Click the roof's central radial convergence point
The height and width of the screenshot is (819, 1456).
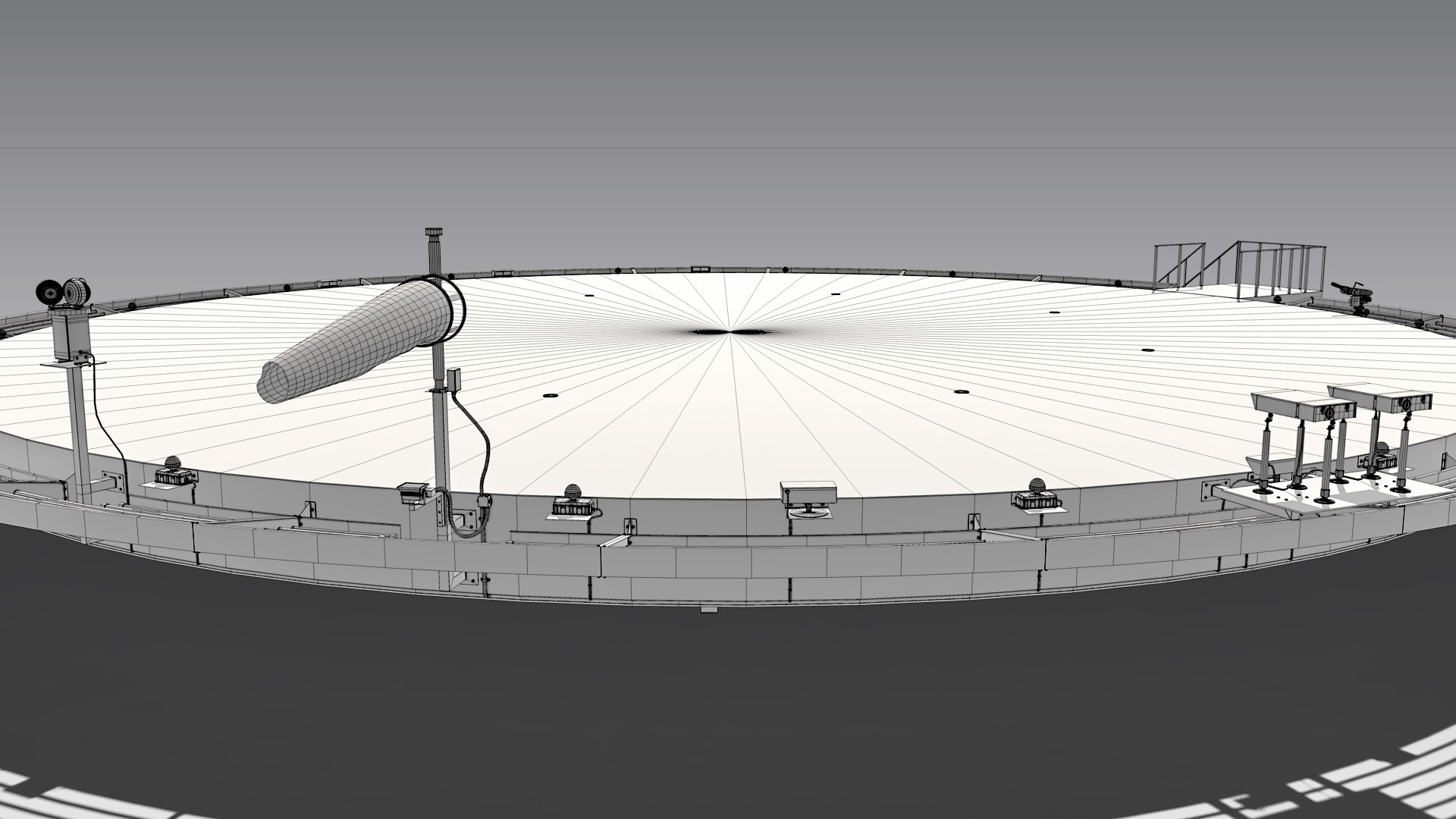coord(730,331)
